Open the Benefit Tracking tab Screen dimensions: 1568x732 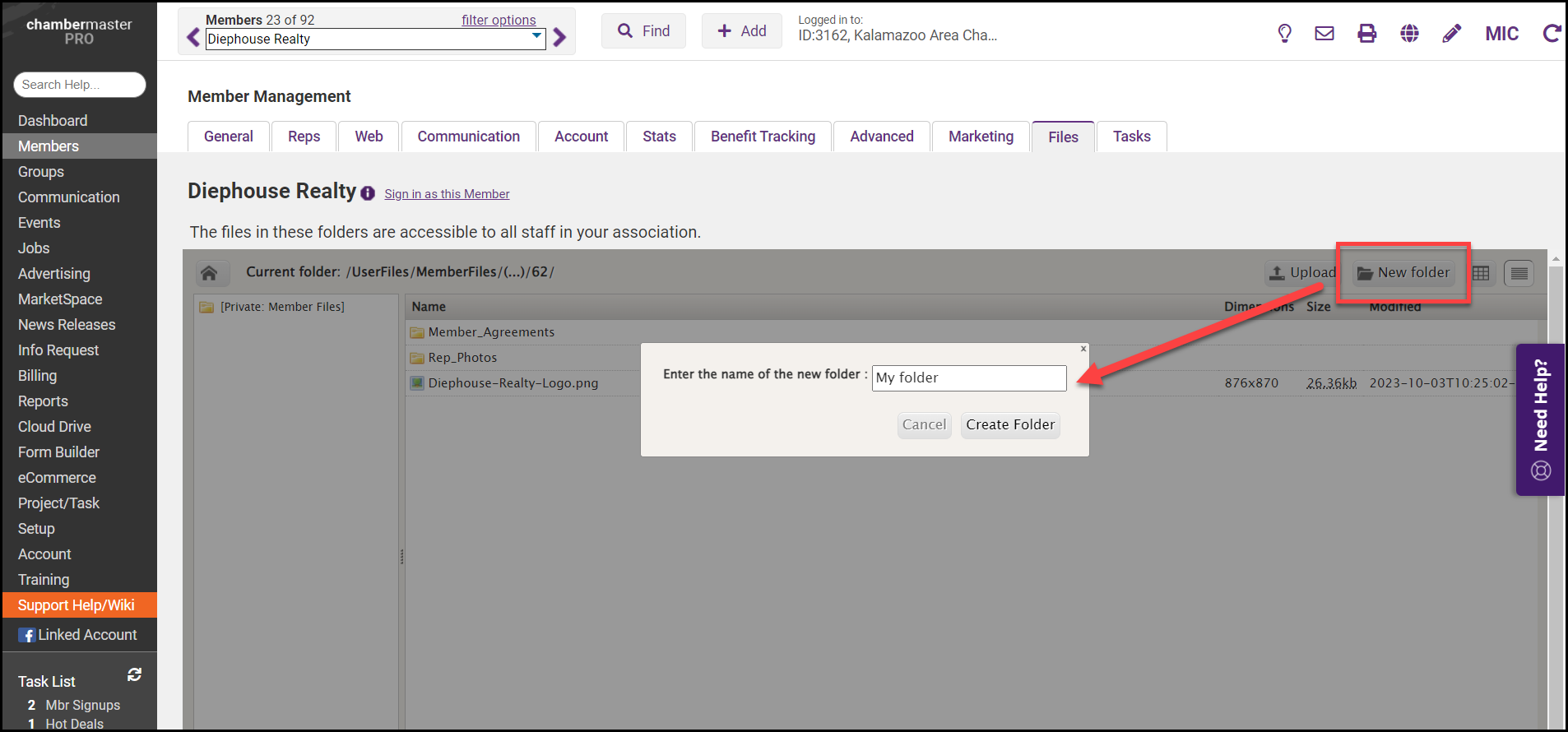[x=763, y=137]
